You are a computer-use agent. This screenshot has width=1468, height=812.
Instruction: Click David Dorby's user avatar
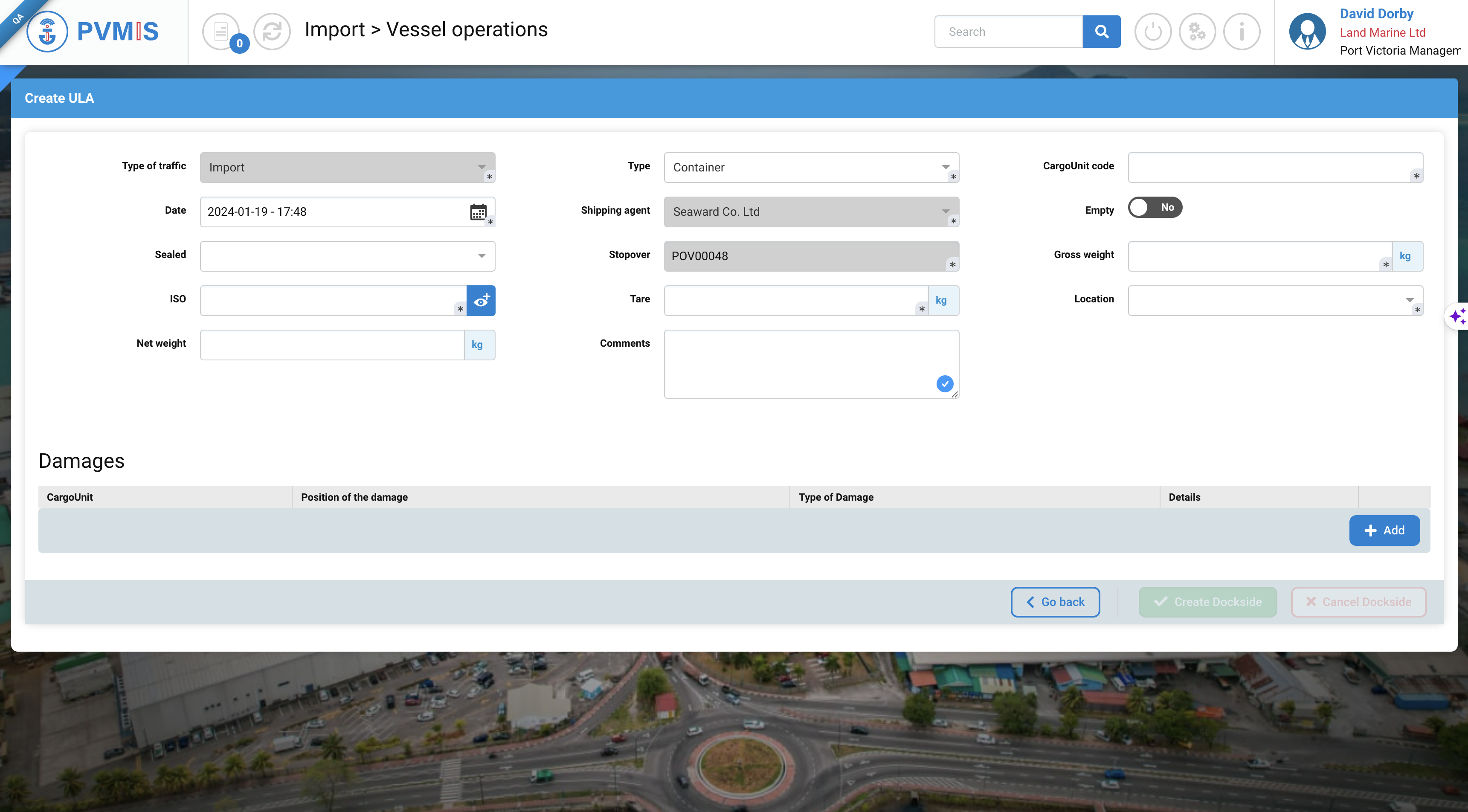(1307, 31)
